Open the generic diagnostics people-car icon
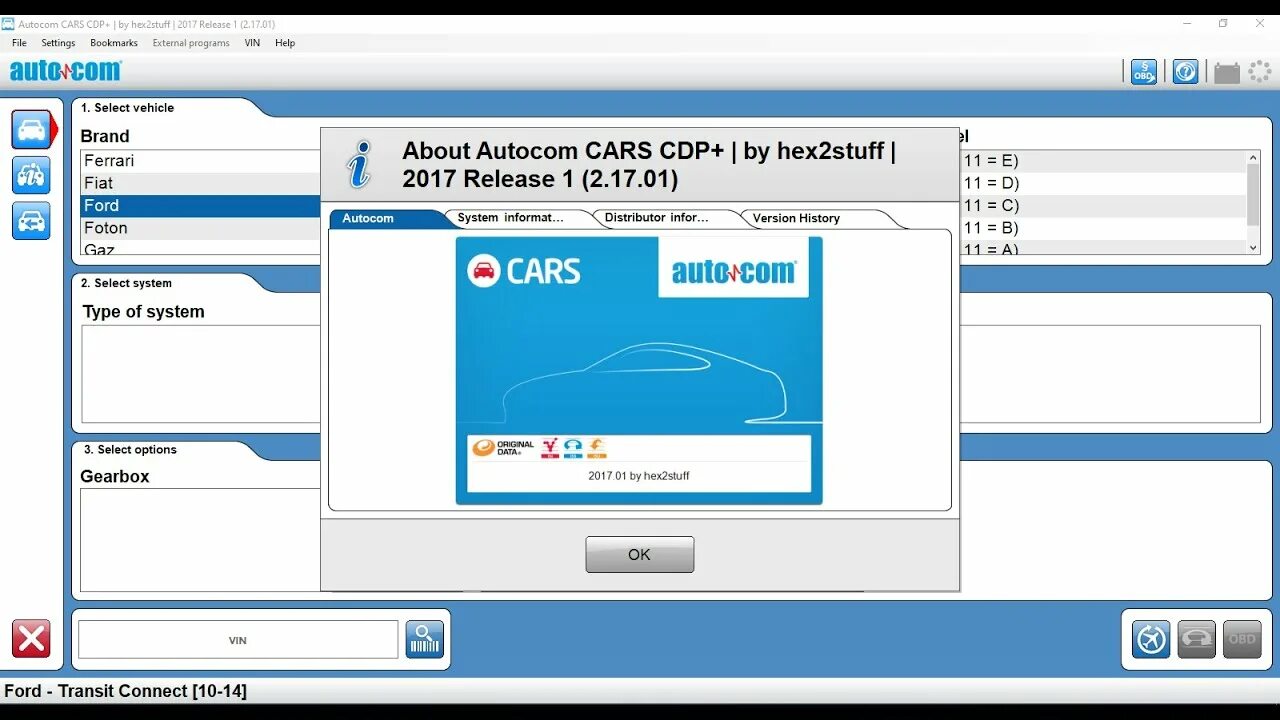 pyautogui.click(x=31, y=175)
